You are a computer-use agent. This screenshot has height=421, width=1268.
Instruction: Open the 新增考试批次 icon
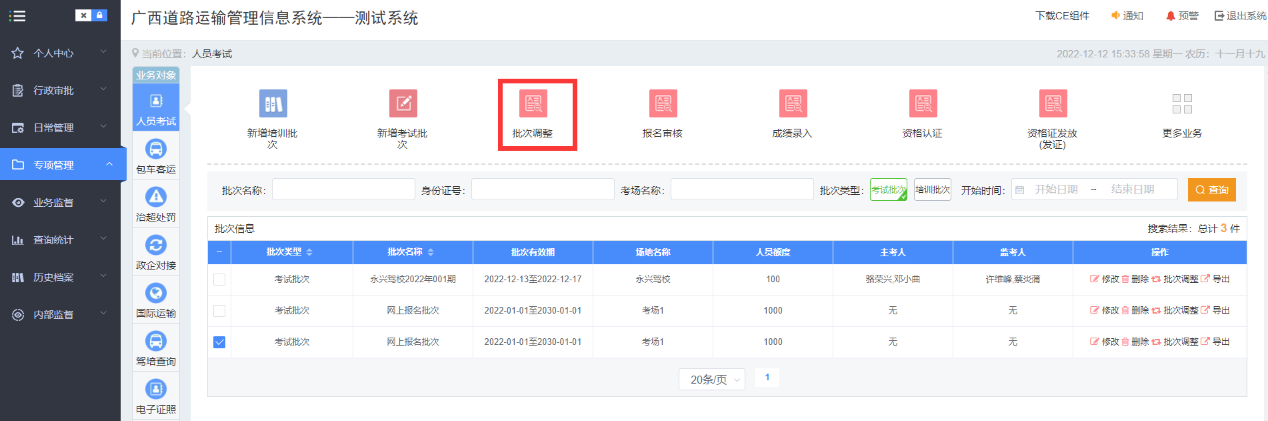tap(402, 104)
